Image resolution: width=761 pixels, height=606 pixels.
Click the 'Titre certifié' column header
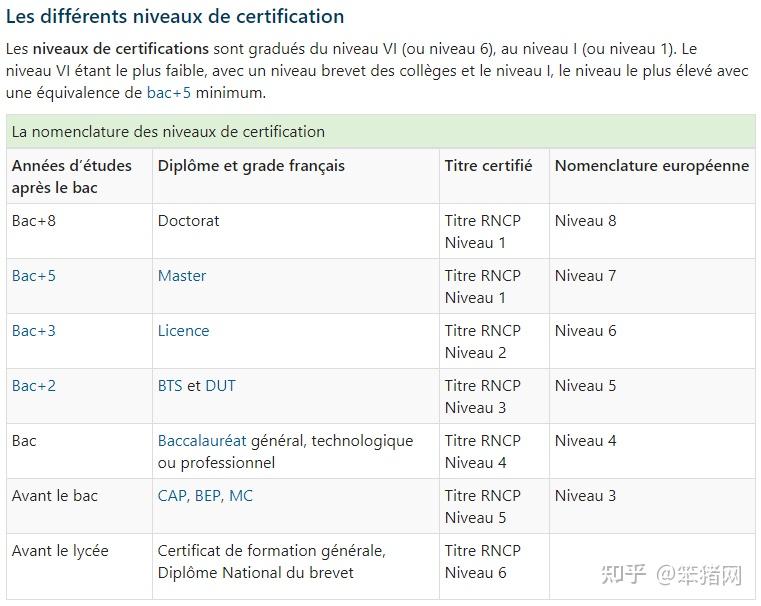tap(488, 166)
